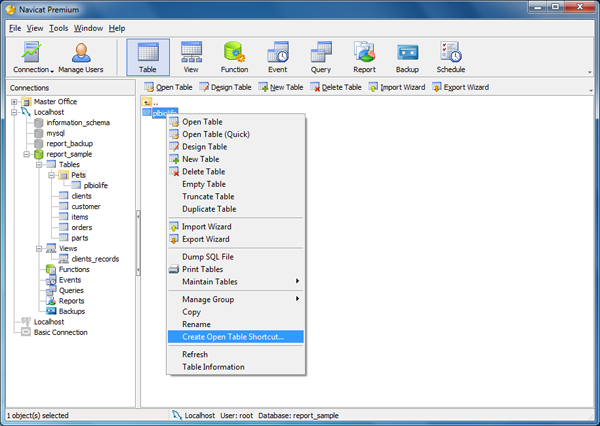Switch to Function objects

click(x=234, y=57)
